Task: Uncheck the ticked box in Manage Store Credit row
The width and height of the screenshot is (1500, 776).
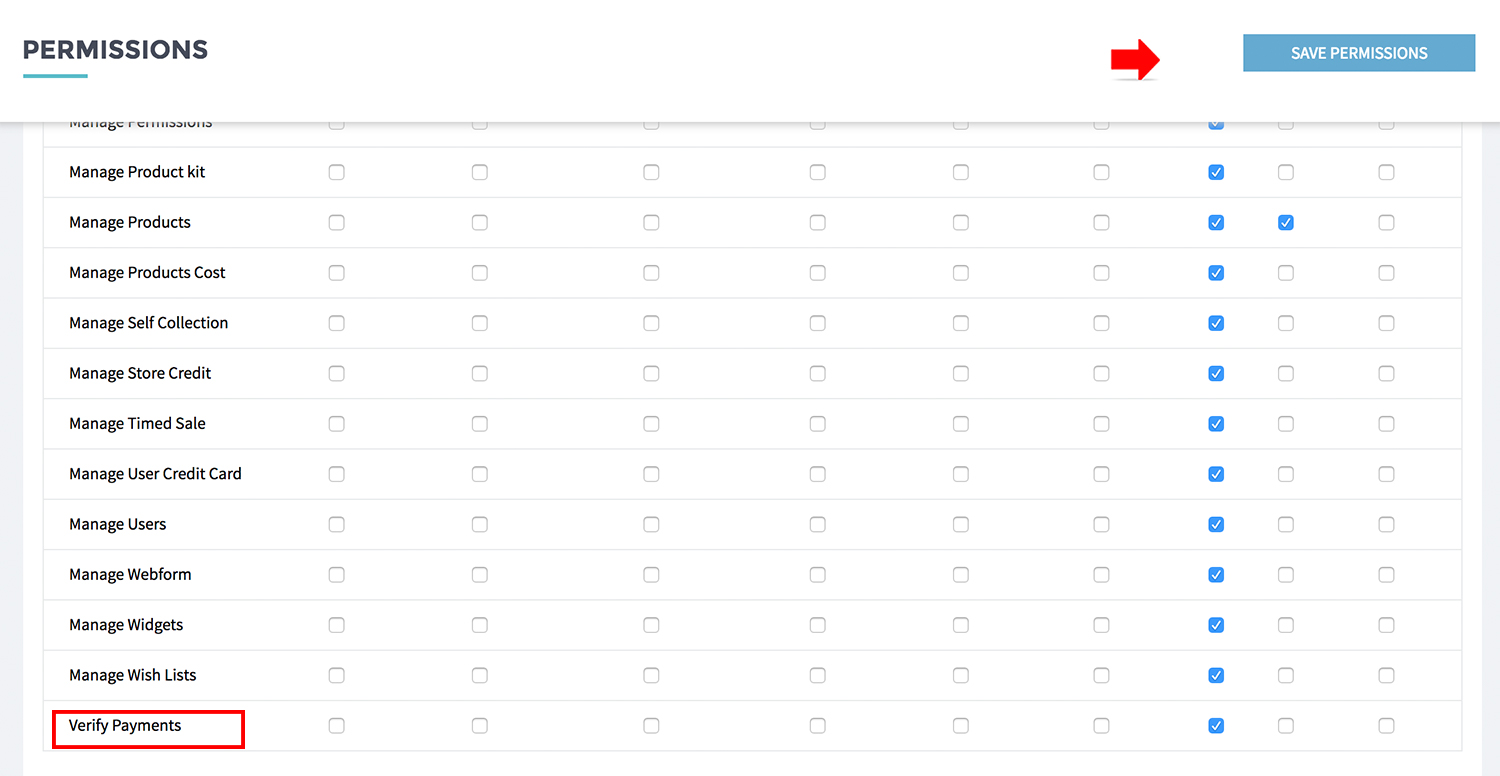Action: (x=1216, y=373)
